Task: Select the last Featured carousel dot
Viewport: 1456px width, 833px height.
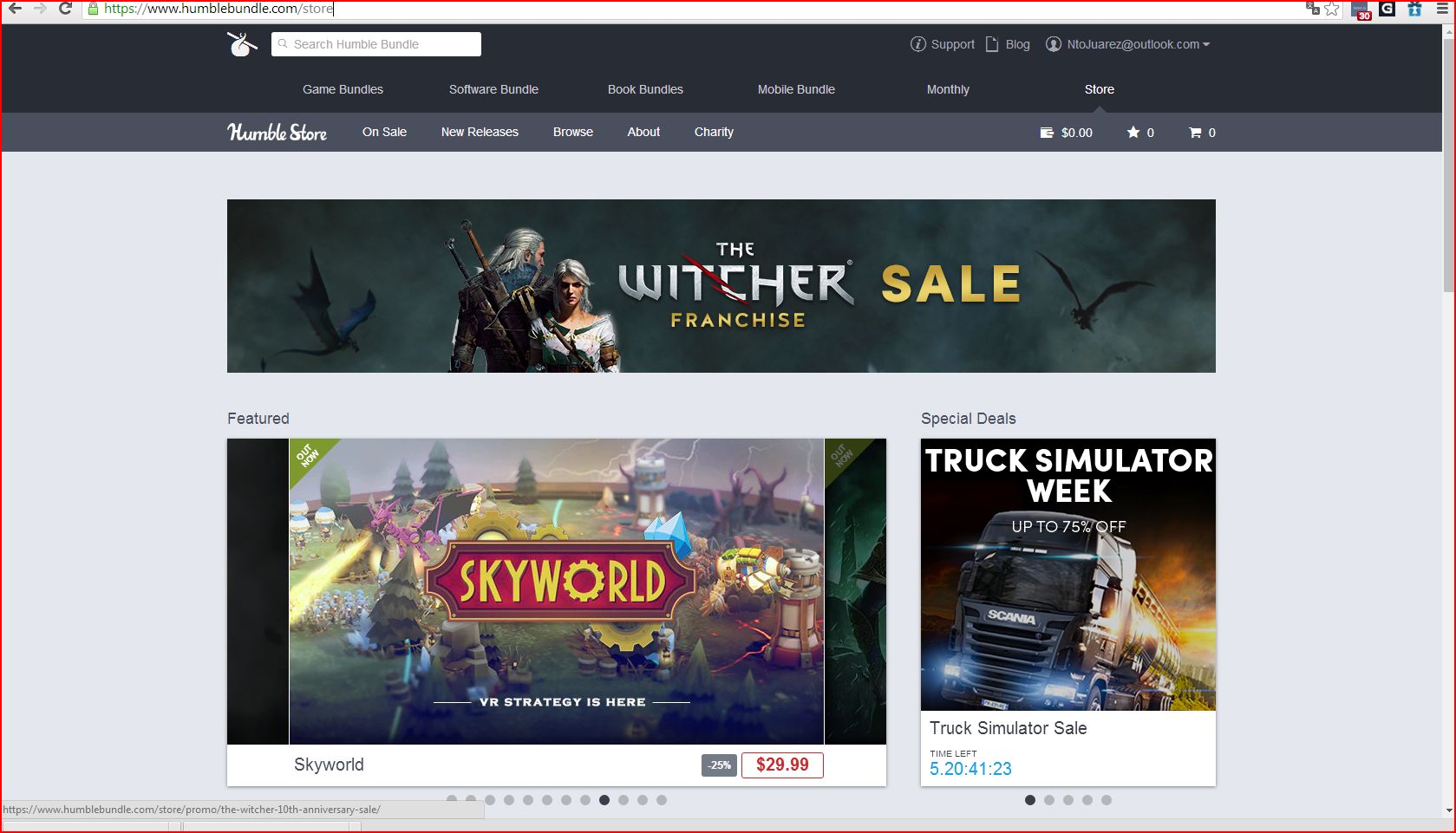Action: click(662, 800)
